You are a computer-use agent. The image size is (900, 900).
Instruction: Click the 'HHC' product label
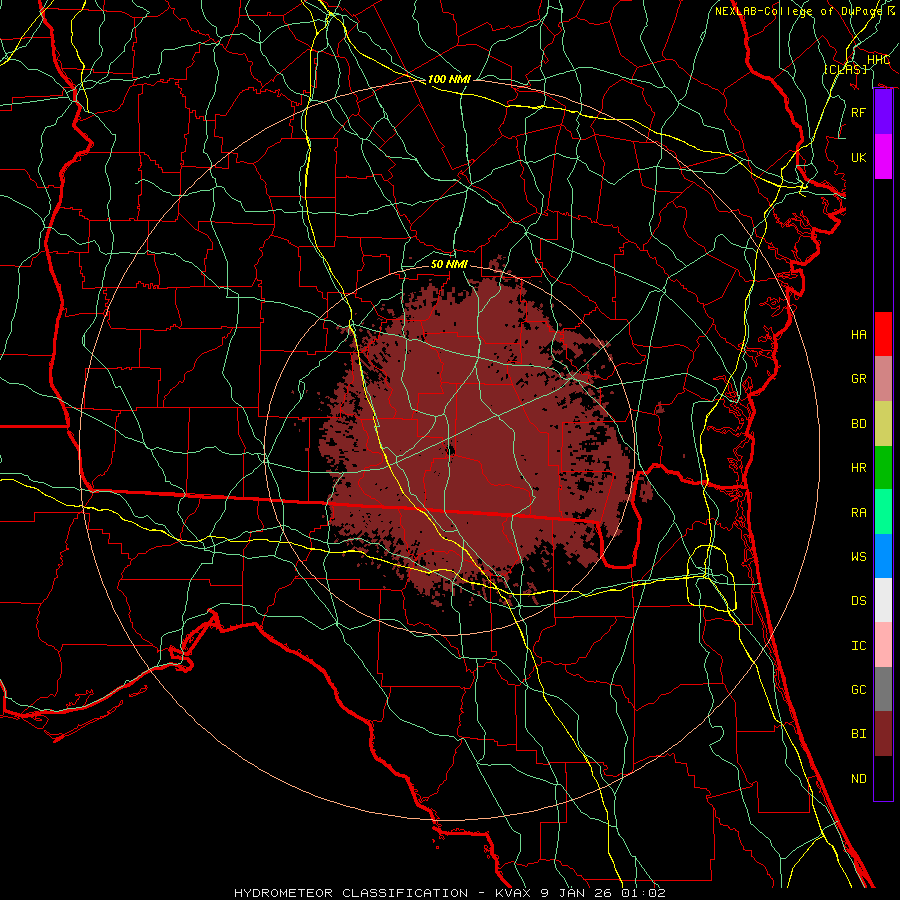point(878,60)
